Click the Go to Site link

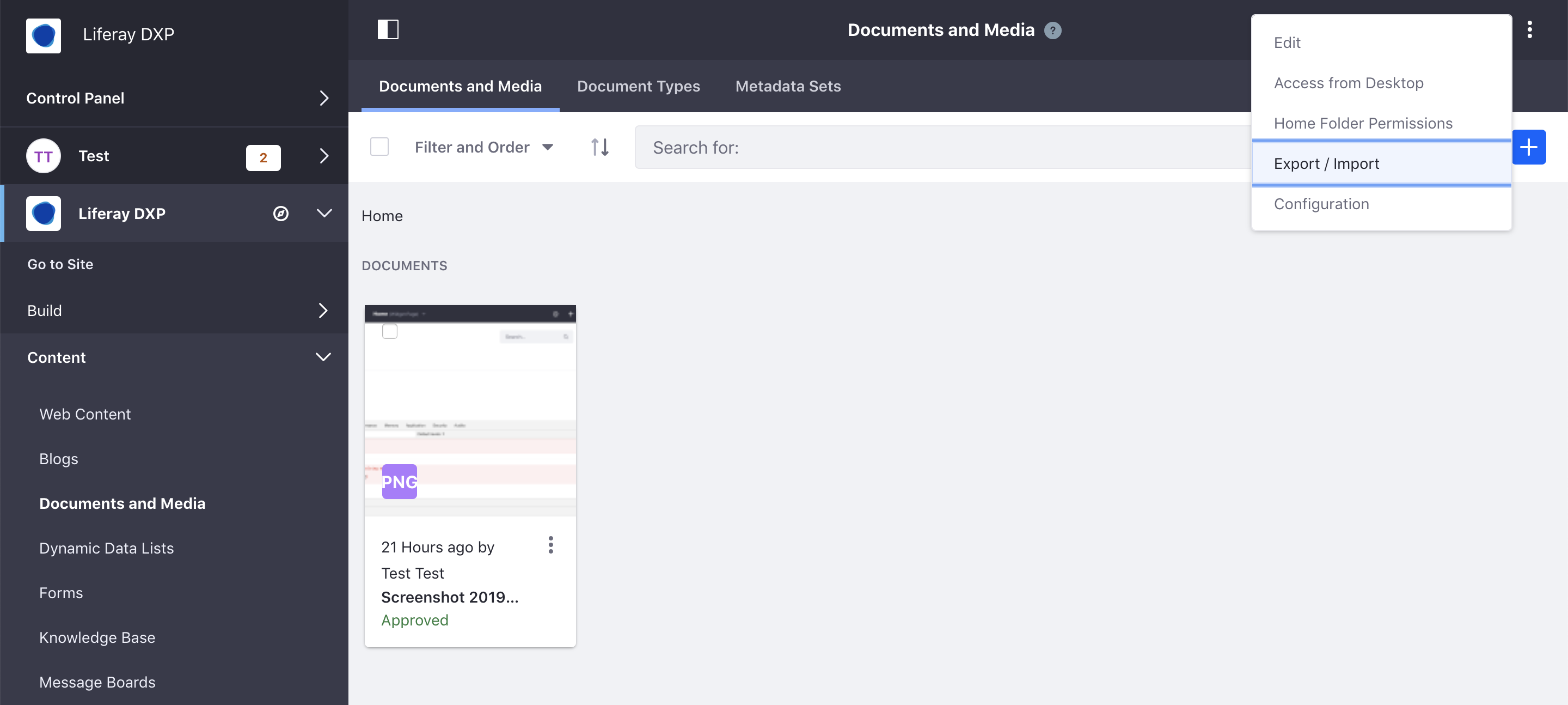tap(60, 264)
